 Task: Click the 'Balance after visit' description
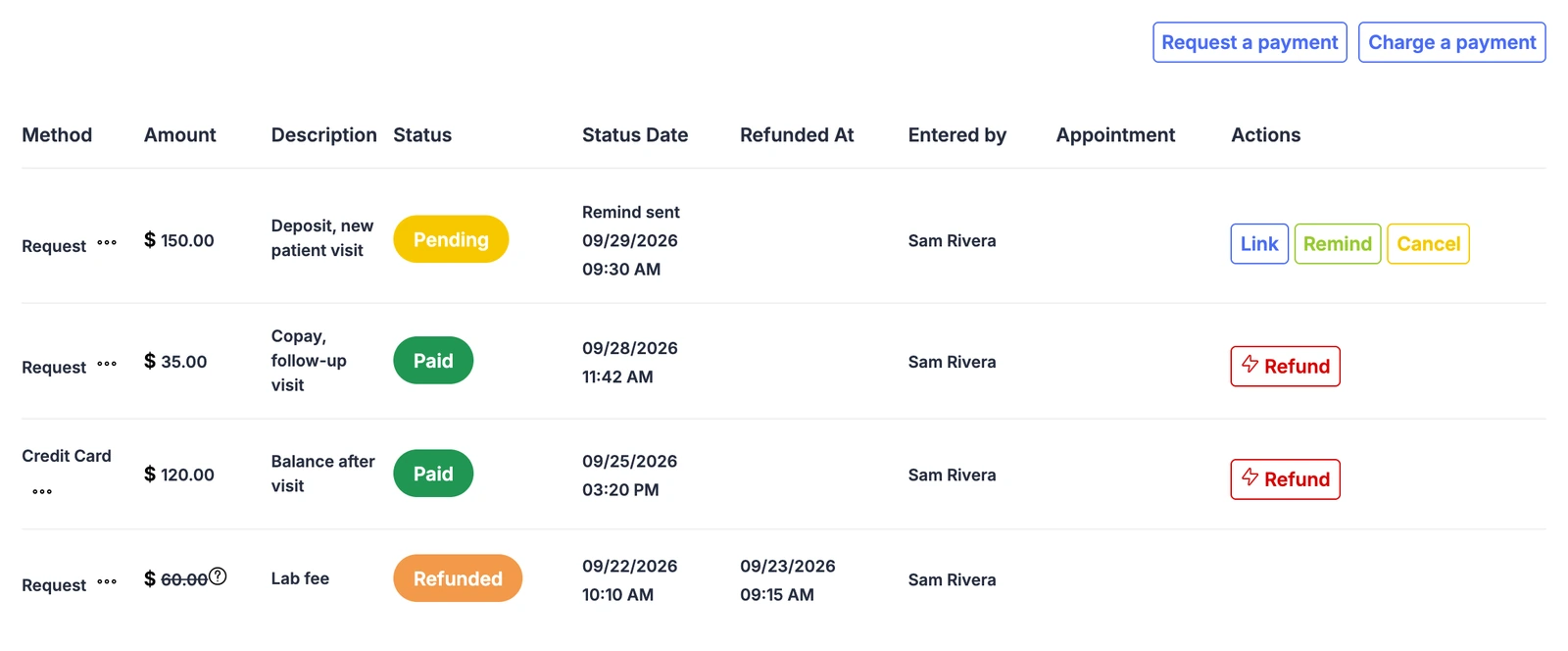323,474
